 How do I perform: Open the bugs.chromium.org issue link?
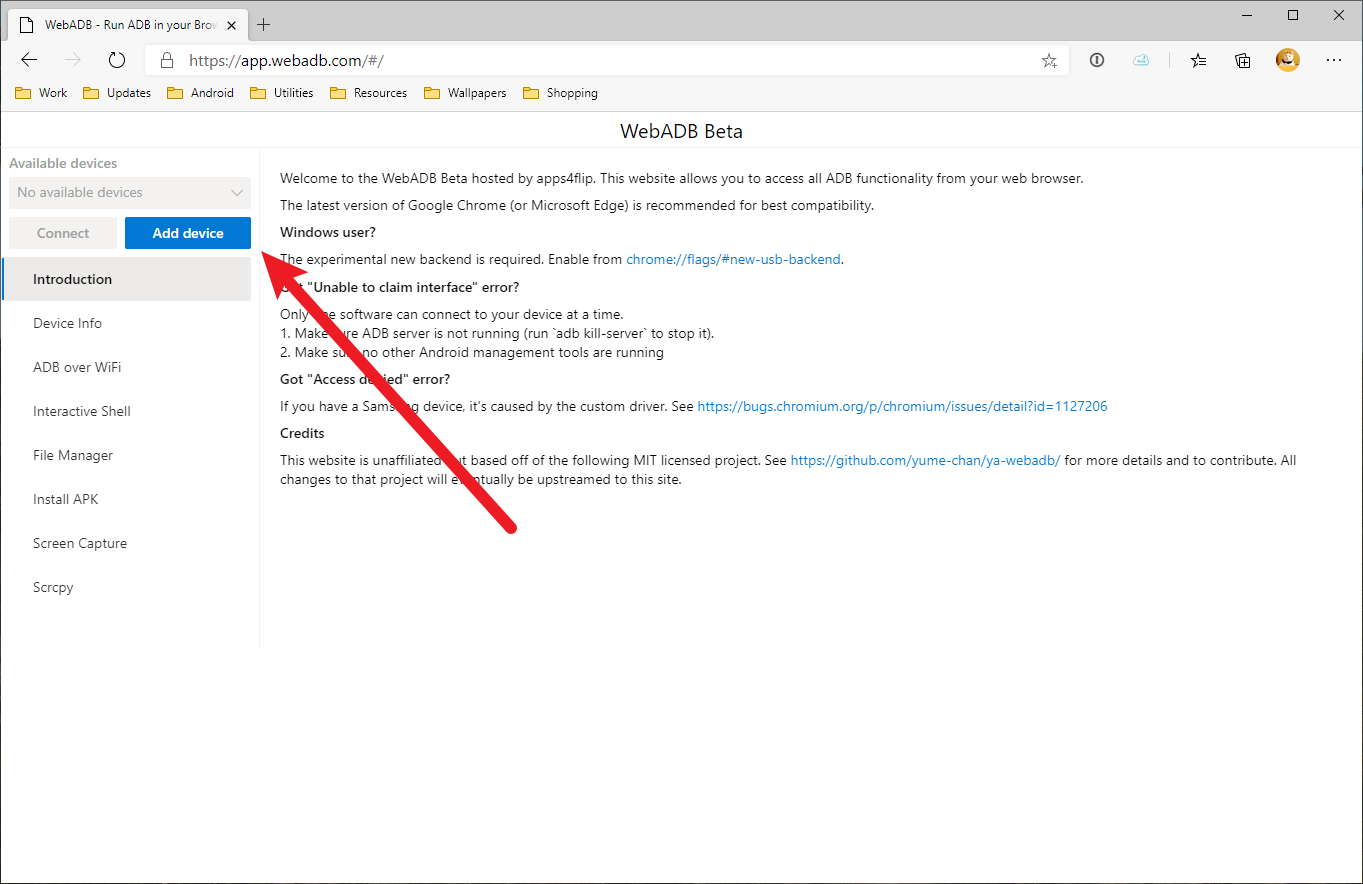[x=902, y=406]
